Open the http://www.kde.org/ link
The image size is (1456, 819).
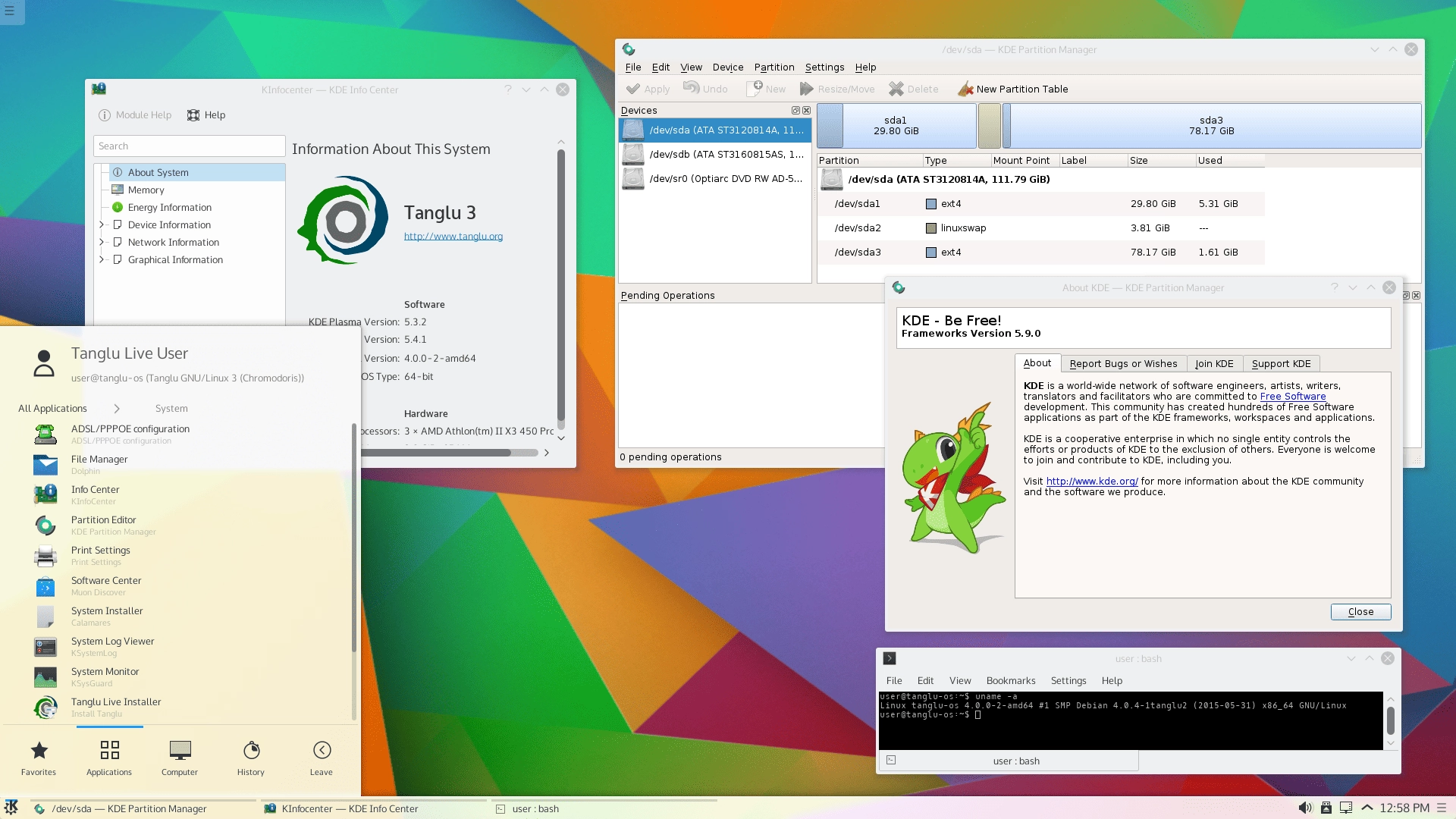1092,482
